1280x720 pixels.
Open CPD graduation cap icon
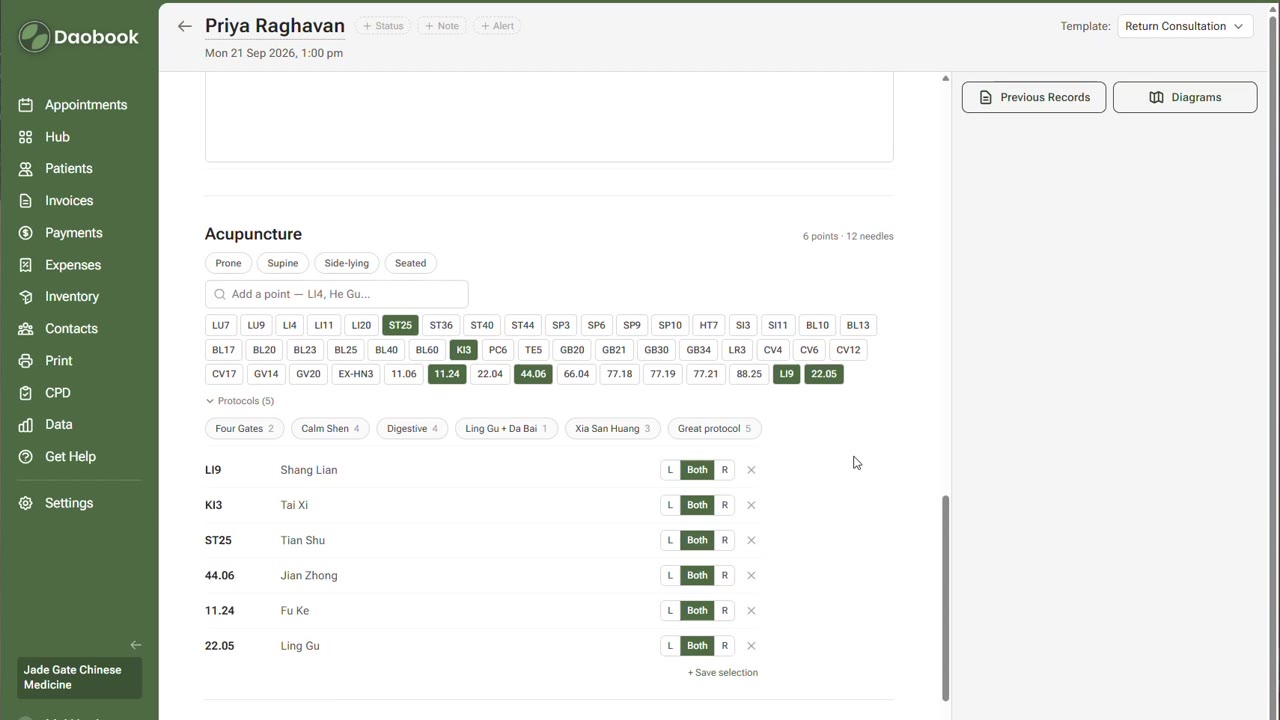tap(26, 393)
